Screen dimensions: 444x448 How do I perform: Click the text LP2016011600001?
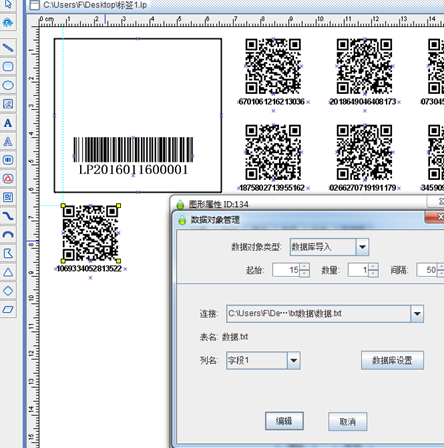[x=133, y=170]
